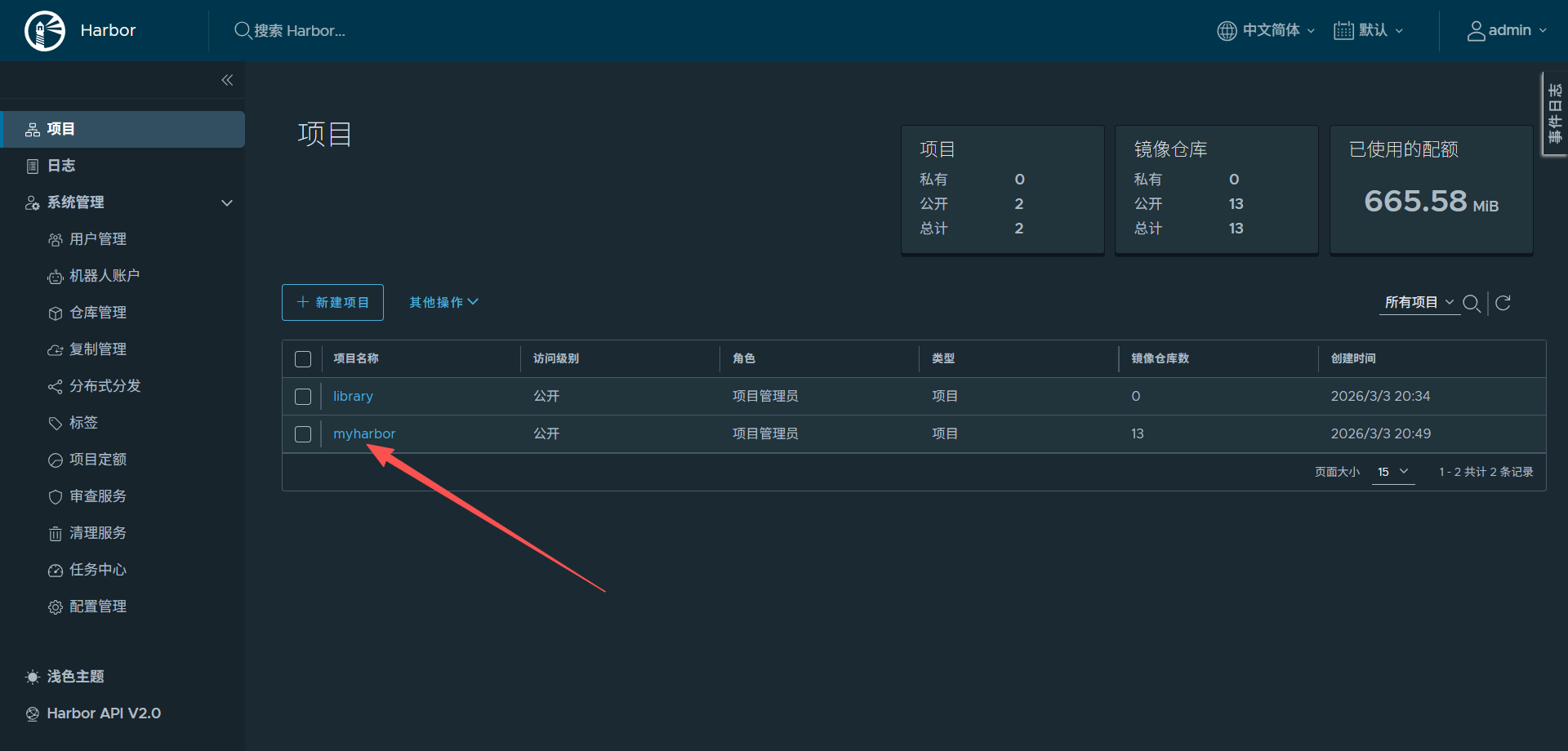Click the 任务中心 gauge icon
This screenshot has height=751, width=1568.
55,570
